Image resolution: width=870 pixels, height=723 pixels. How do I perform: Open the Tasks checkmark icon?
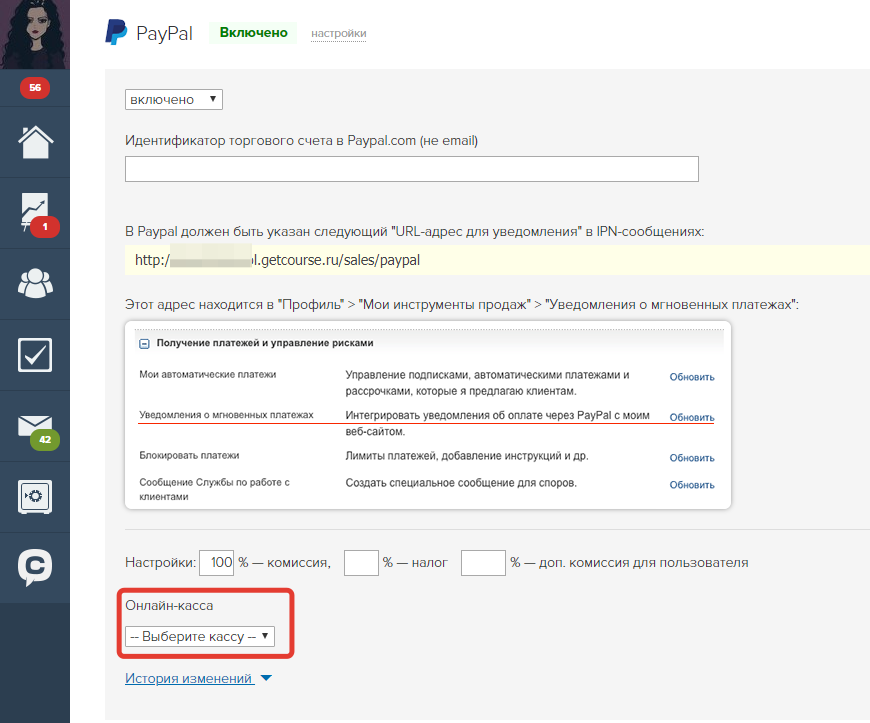pyautogui.click(x=35, y=355)
